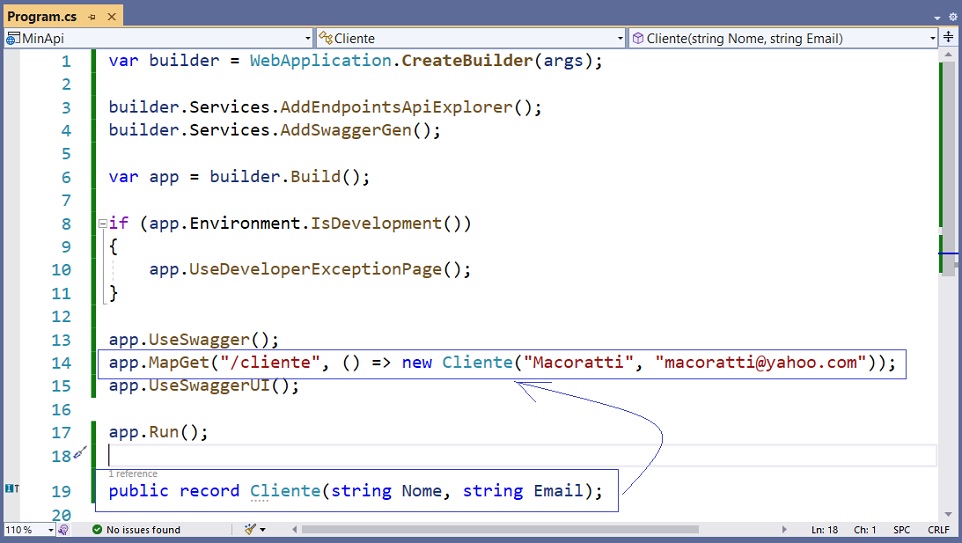This screenshot has width=962, height=543.
Task: Click MapGet on line 14
Action: (x=179, y=363)
